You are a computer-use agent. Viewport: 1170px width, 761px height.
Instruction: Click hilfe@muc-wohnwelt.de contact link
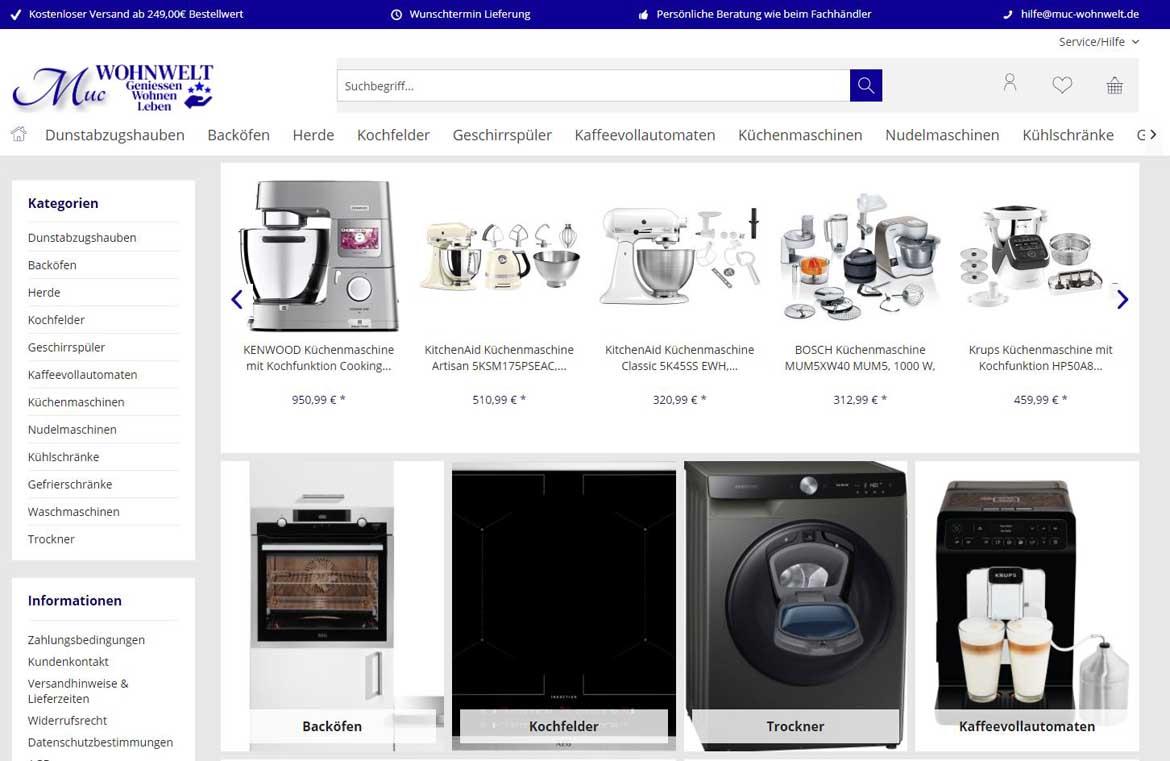coord(1079,14)
